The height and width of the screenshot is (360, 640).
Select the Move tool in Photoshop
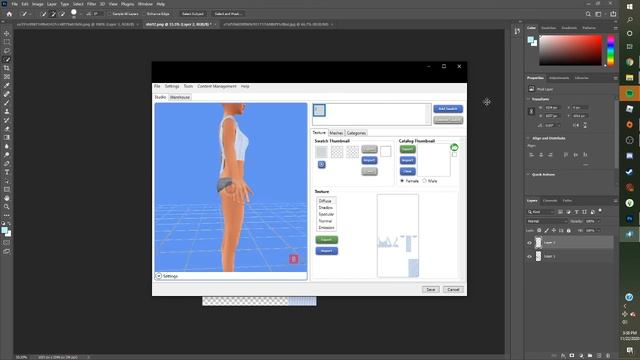click(7, 33)
